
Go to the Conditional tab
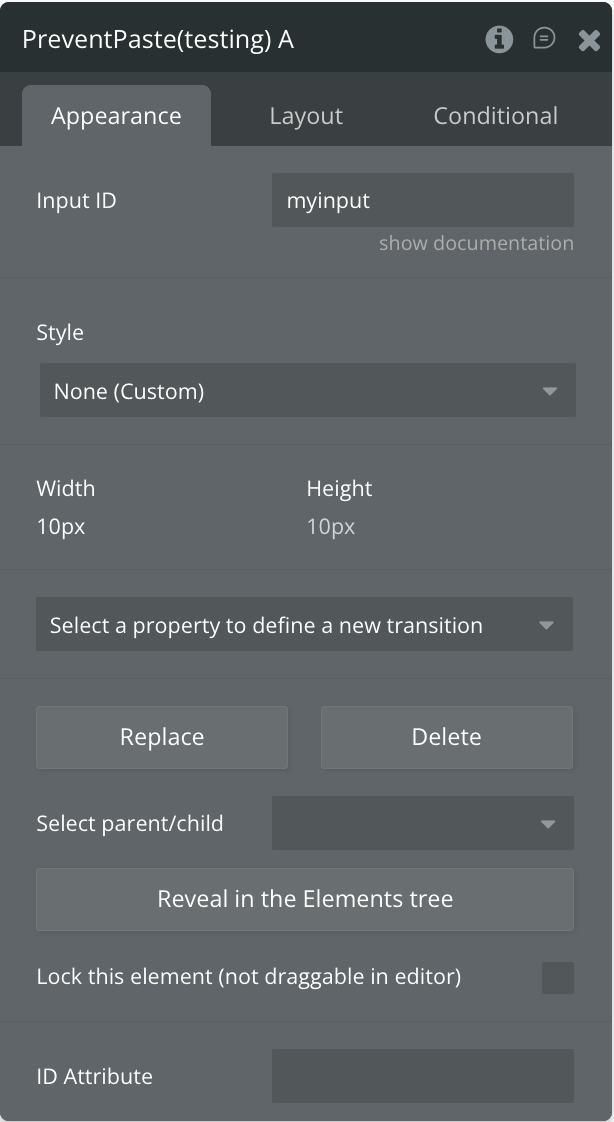(x=495, y=116)
